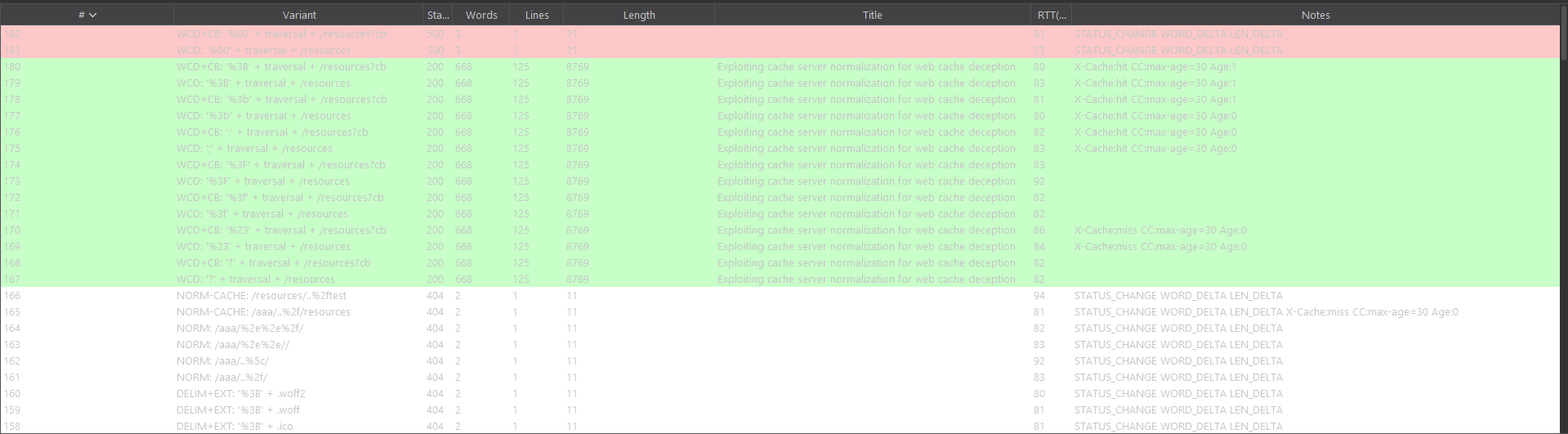Click variant "NORM: /aaa/..%2f/"
Screen dimensions: 1568x434
point(221,378)
